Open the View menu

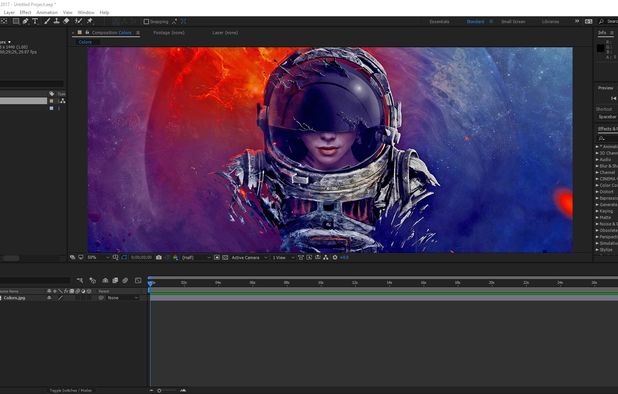pyautogui.click(x=68, y=13)
